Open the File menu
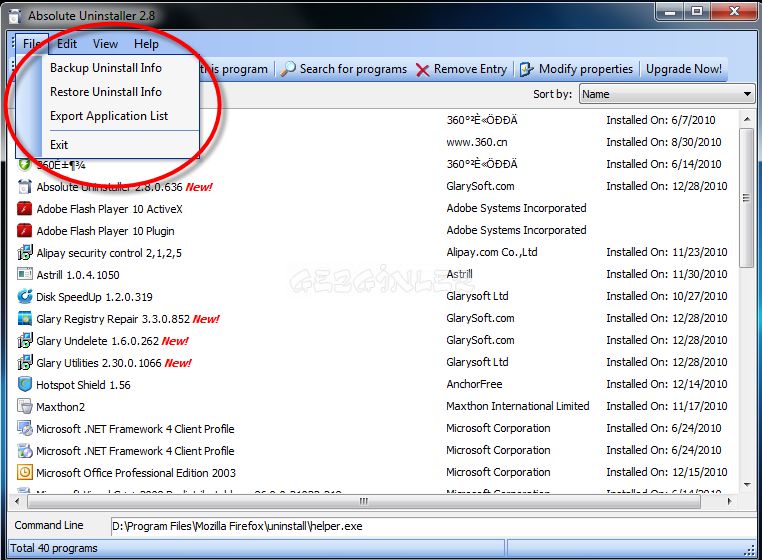This screenshot has width=762, height=560. click(32, 44)
